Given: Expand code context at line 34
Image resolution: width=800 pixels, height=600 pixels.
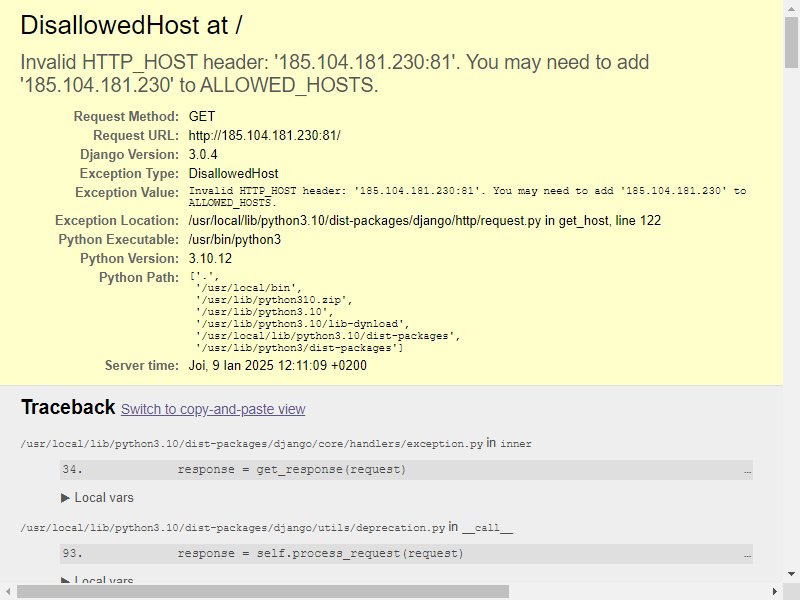Looking at the screenshot, I should tap(406, 469).
